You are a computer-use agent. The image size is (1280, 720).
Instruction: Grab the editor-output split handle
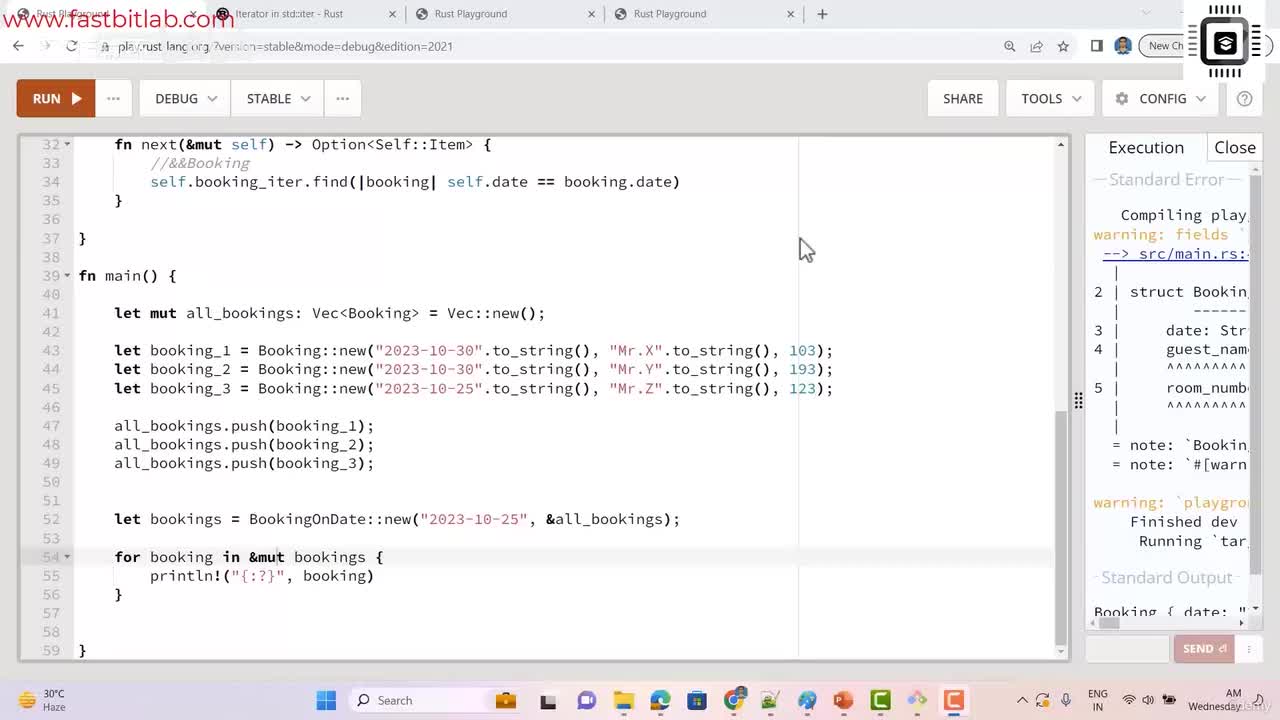click(x=1078, y=400)
